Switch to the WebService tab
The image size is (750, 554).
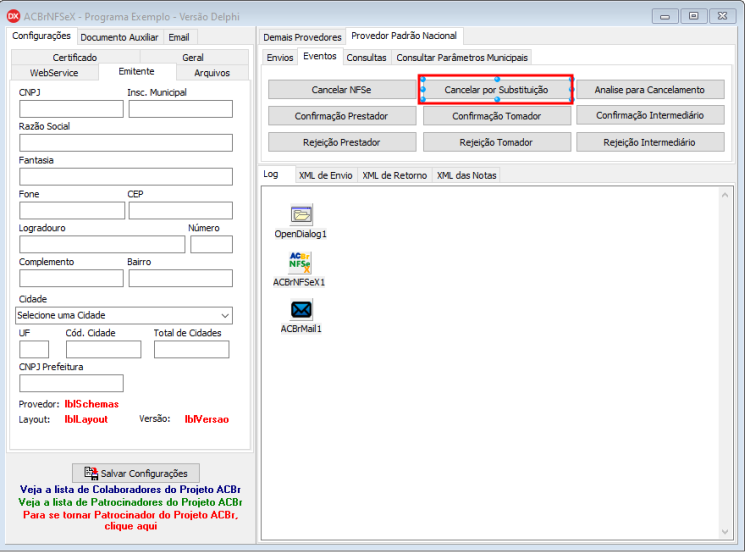coord(54,73)
